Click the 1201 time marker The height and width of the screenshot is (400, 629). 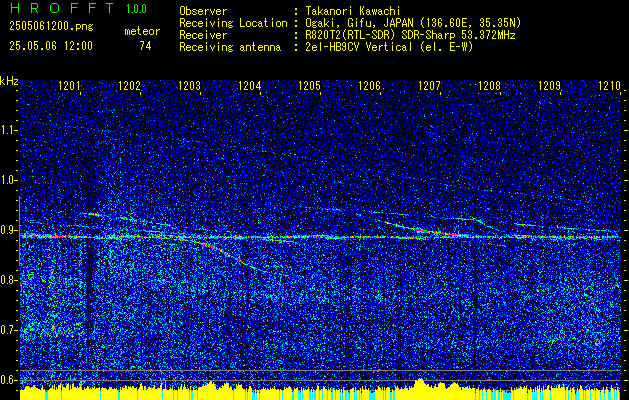(69, 86)
